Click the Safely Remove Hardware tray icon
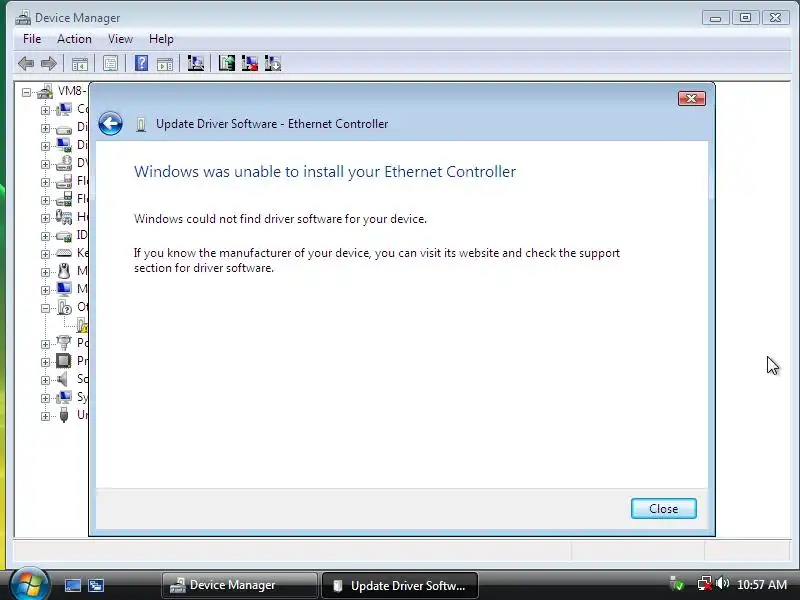Viewport: 800px width, 600px height. [x=677, y=584]
